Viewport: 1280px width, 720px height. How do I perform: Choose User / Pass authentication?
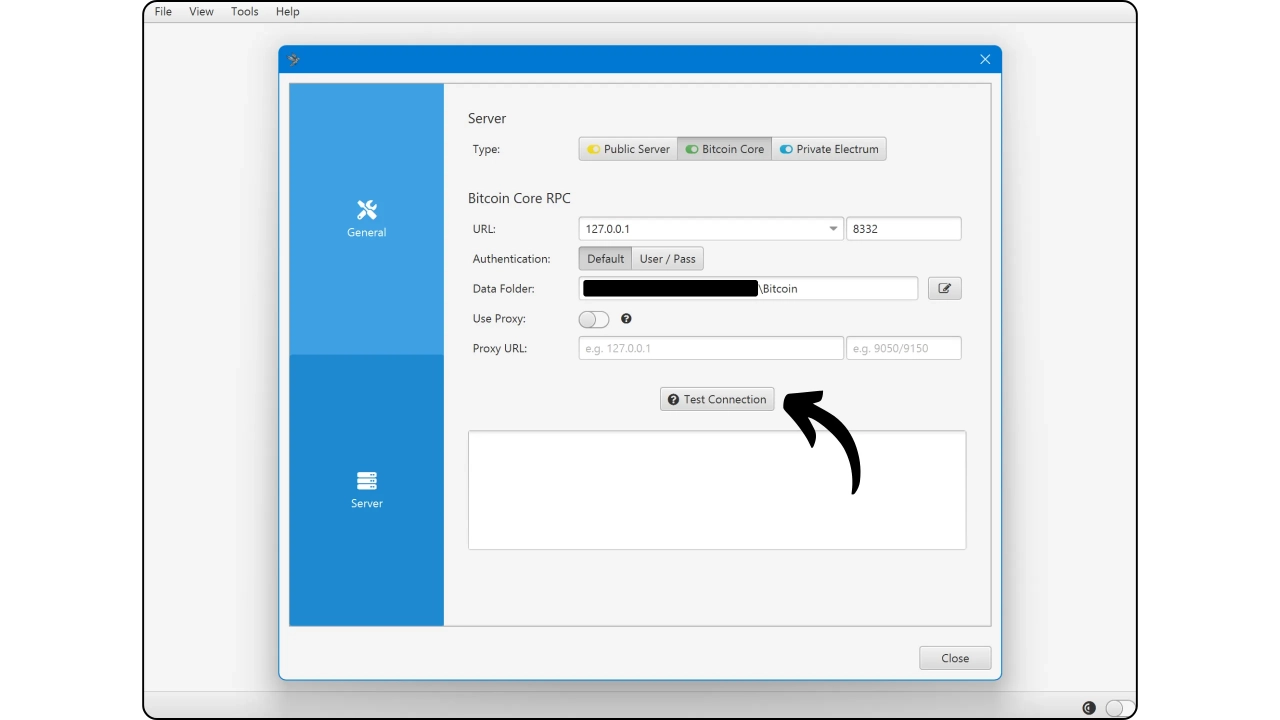pyautogui.click(x=667, y=259)
